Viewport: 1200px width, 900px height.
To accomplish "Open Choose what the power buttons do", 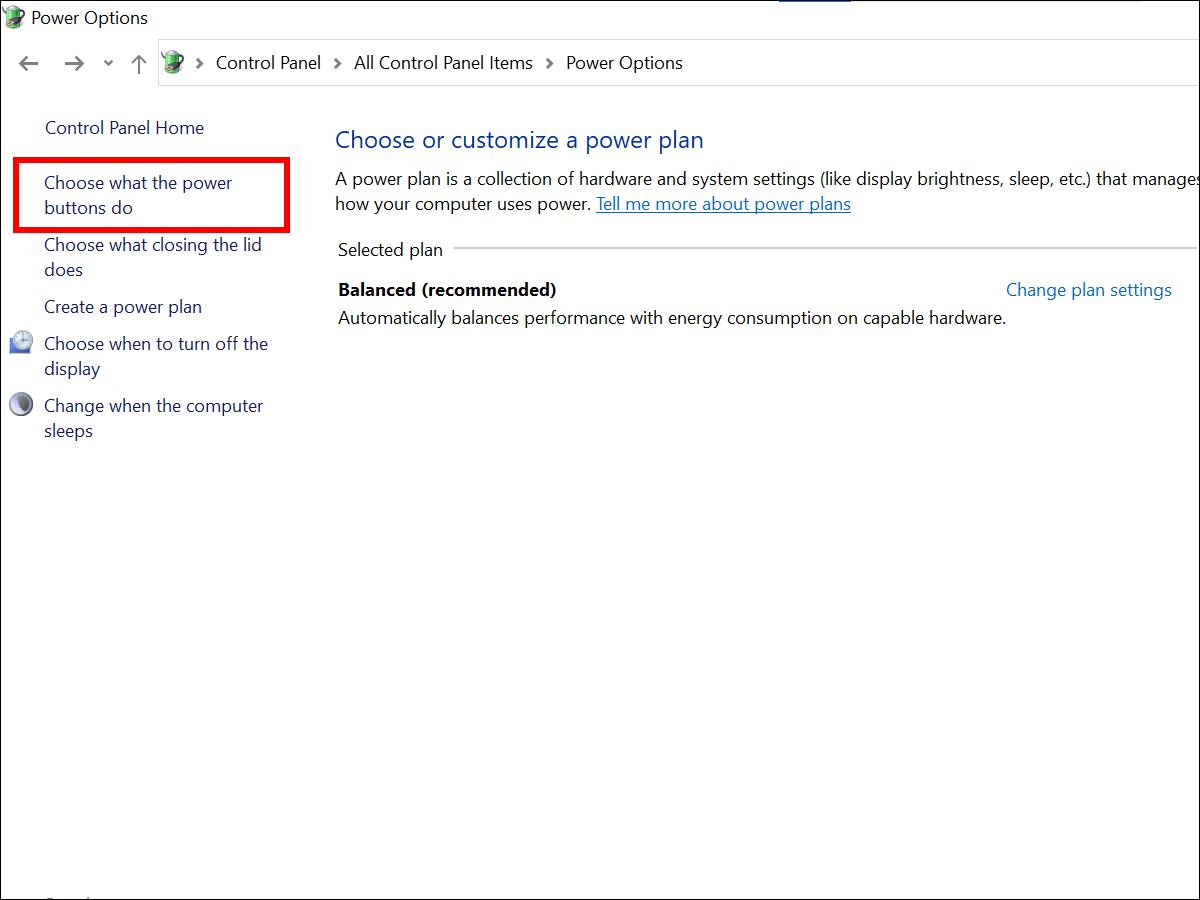I will tap(138, 195).
